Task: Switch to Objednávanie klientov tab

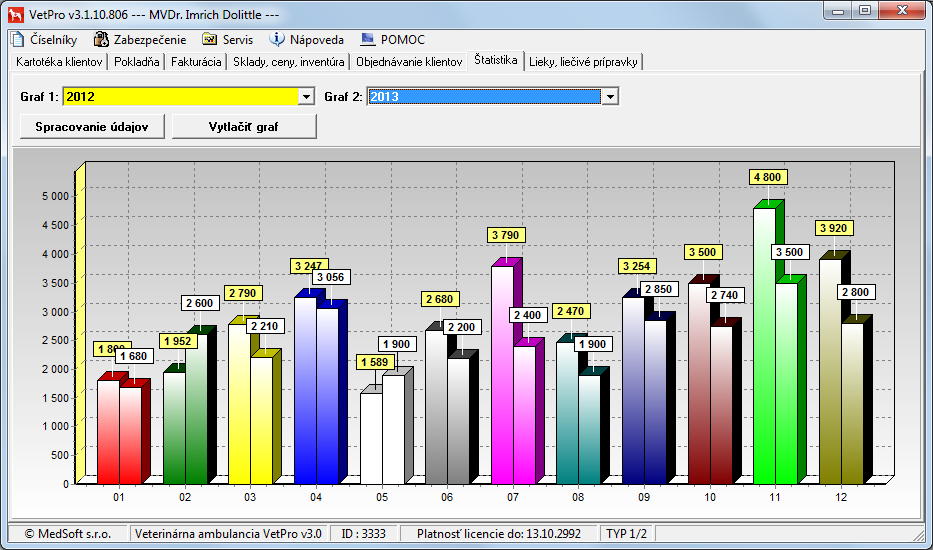Action: point(409,62)
